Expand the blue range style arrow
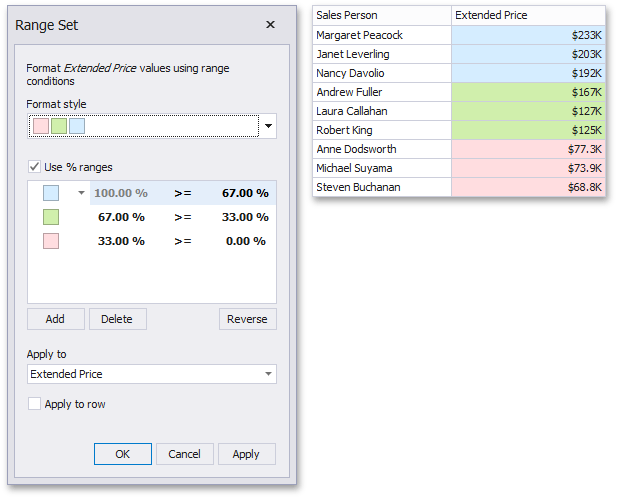619x500 pixels. pos(81,193)
